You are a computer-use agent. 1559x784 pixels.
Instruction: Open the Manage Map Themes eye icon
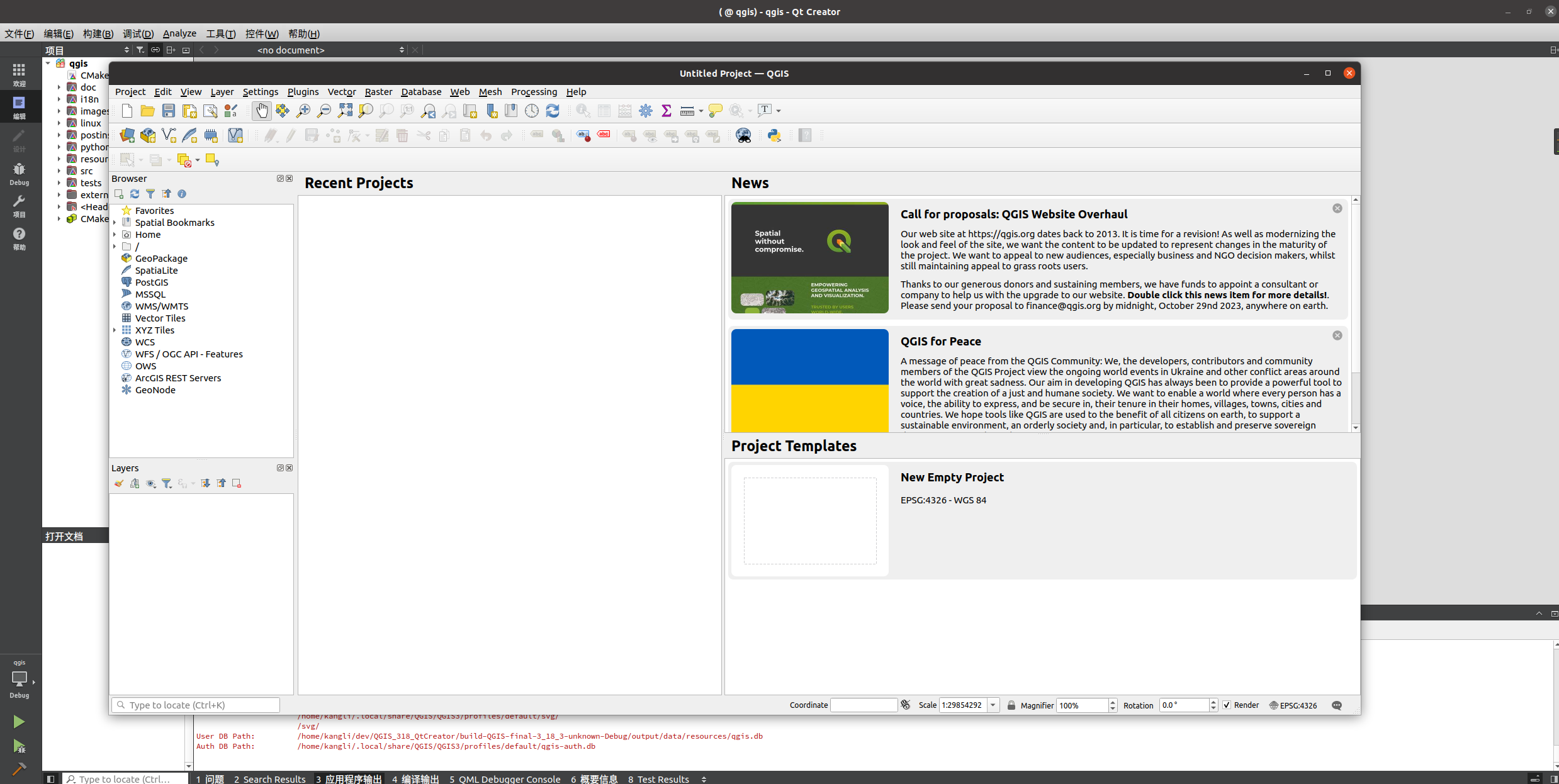tap(151, 483)
